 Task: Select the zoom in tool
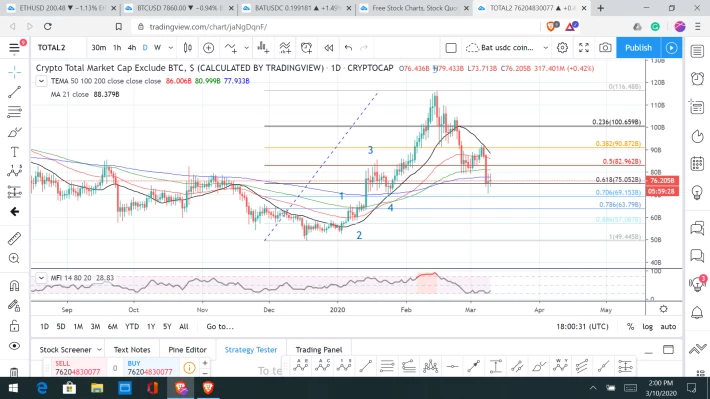(14, 259)
